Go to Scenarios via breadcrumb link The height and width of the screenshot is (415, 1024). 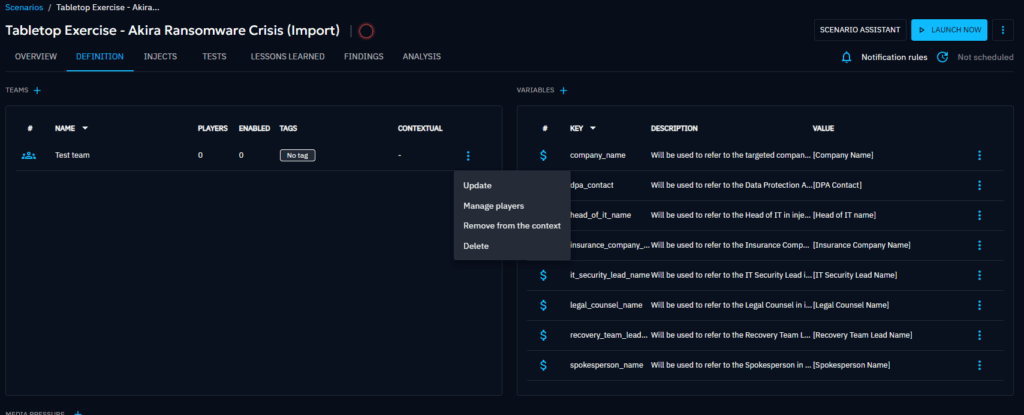(23, 7)
